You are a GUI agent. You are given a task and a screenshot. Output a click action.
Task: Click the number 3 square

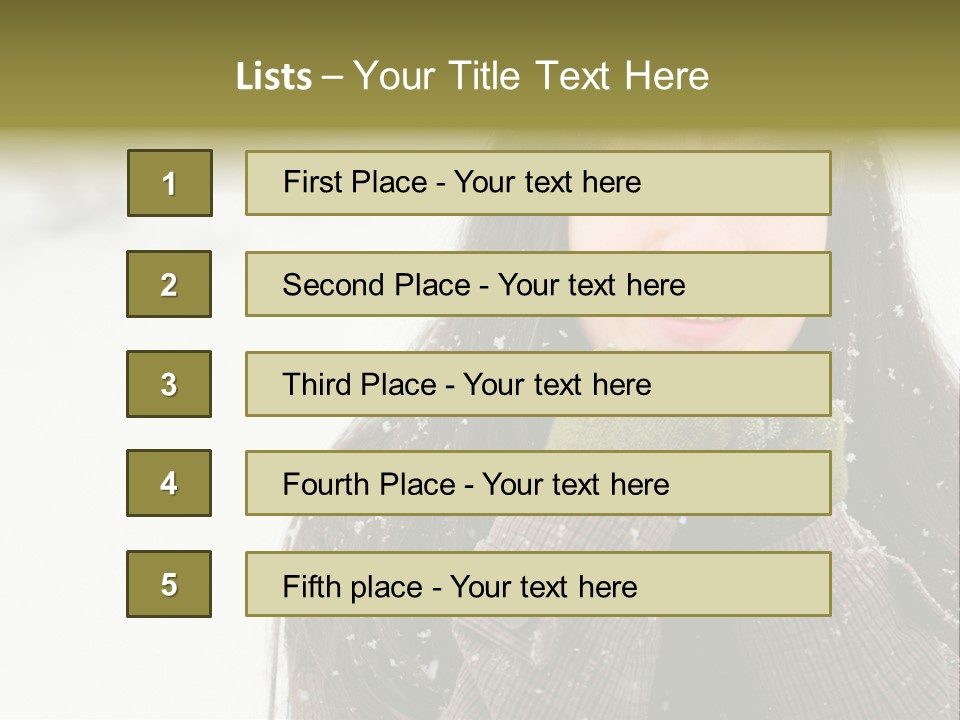click(169, 384)
